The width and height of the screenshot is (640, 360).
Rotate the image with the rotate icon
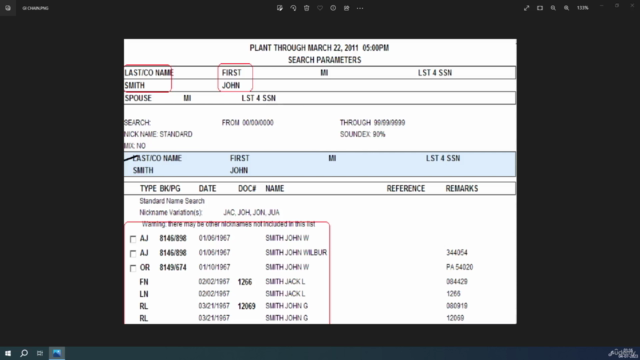coord(293,8)
